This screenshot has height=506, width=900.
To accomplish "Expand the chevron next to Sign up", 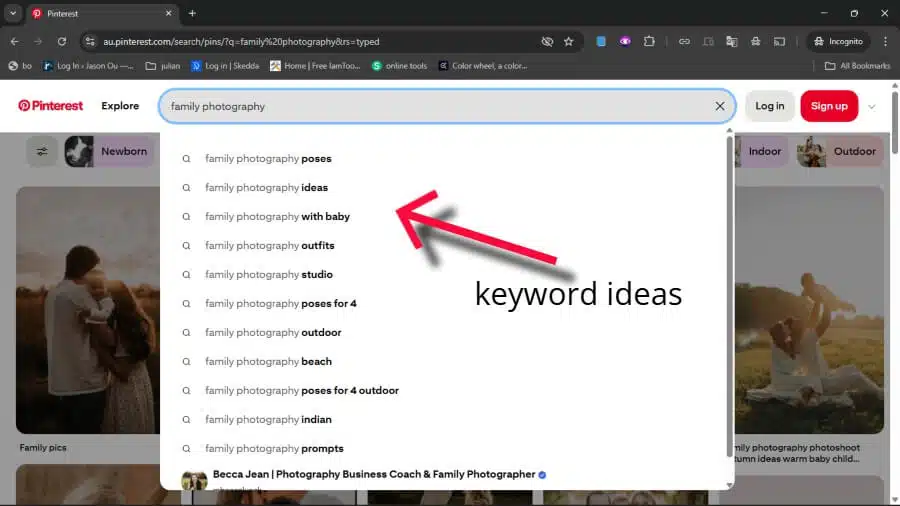I will pyautogui.click(x=872, y=107).
